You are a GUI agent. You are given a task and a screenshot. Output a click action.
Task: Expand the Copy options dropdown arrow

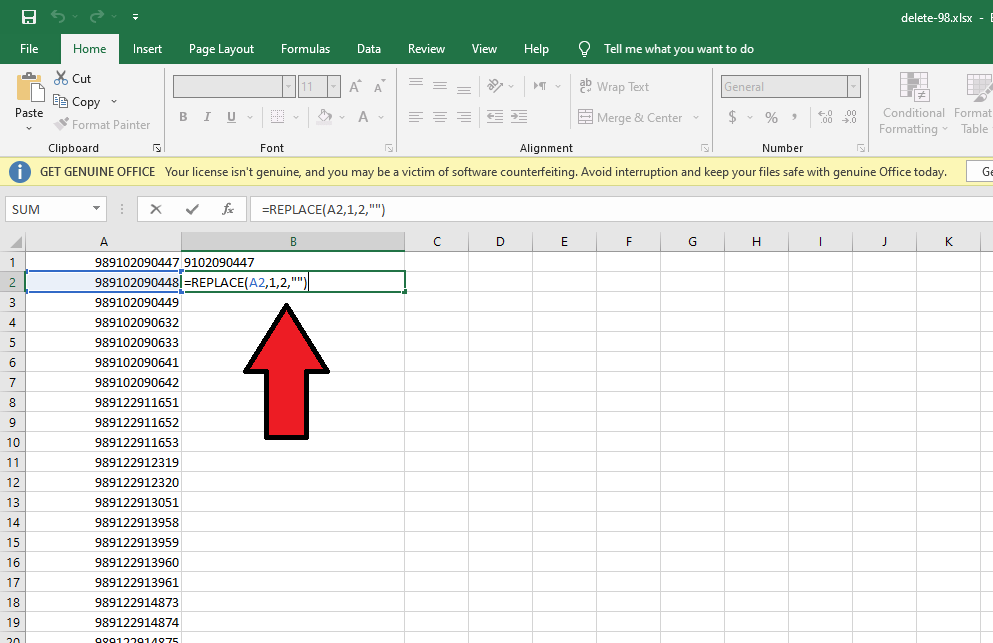[114, 102]
